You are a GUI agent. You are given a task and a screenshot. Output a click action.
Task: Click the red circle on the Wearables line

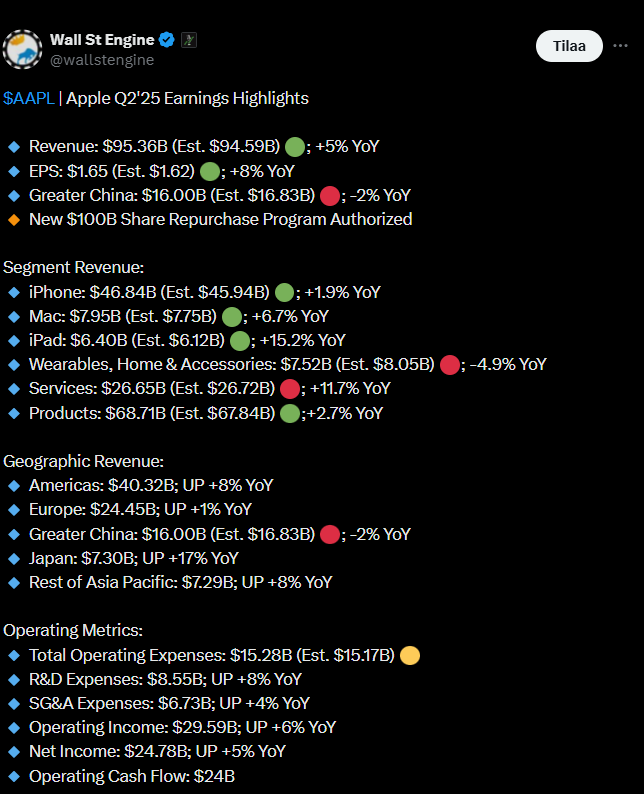point(448,365)
